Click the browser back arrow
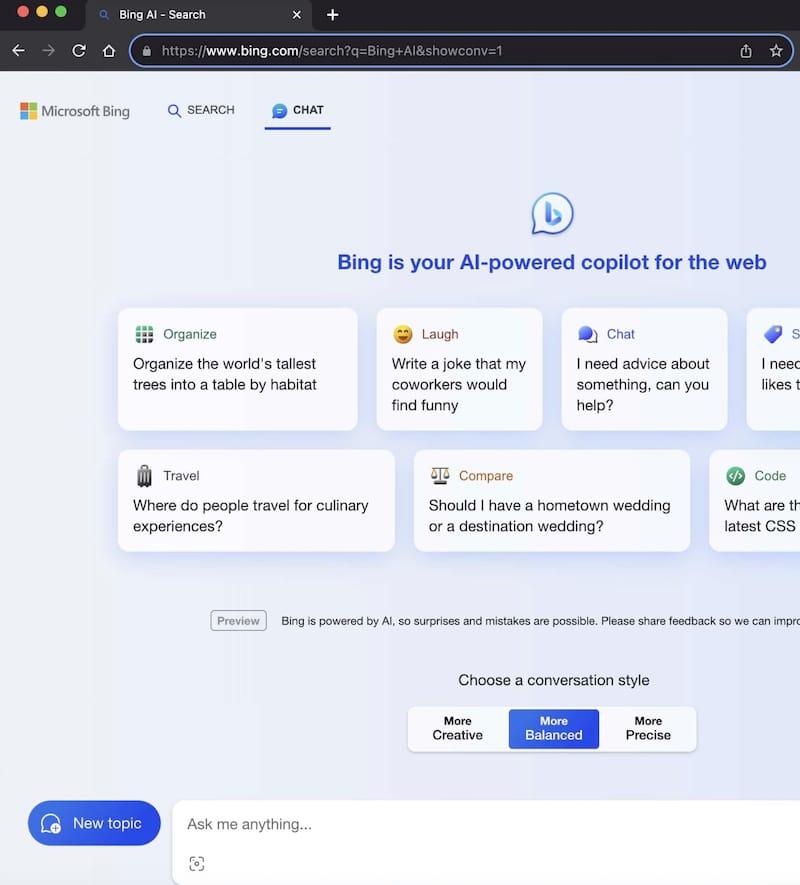Screen dimensions: 800x885 tap(19, 51)
